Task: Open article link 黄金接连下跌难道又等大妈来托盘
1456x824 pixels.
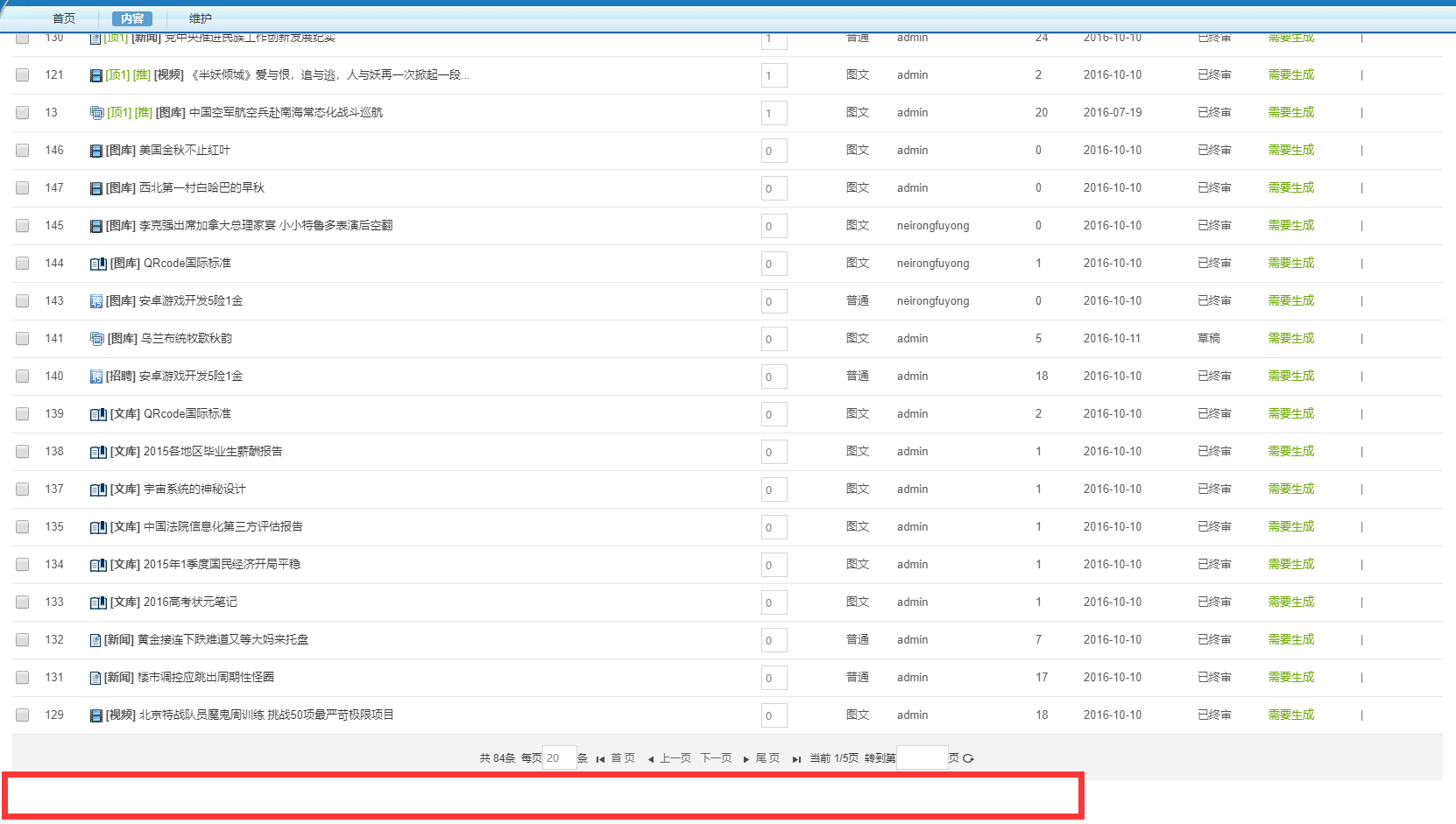Action: pos(223,640)
